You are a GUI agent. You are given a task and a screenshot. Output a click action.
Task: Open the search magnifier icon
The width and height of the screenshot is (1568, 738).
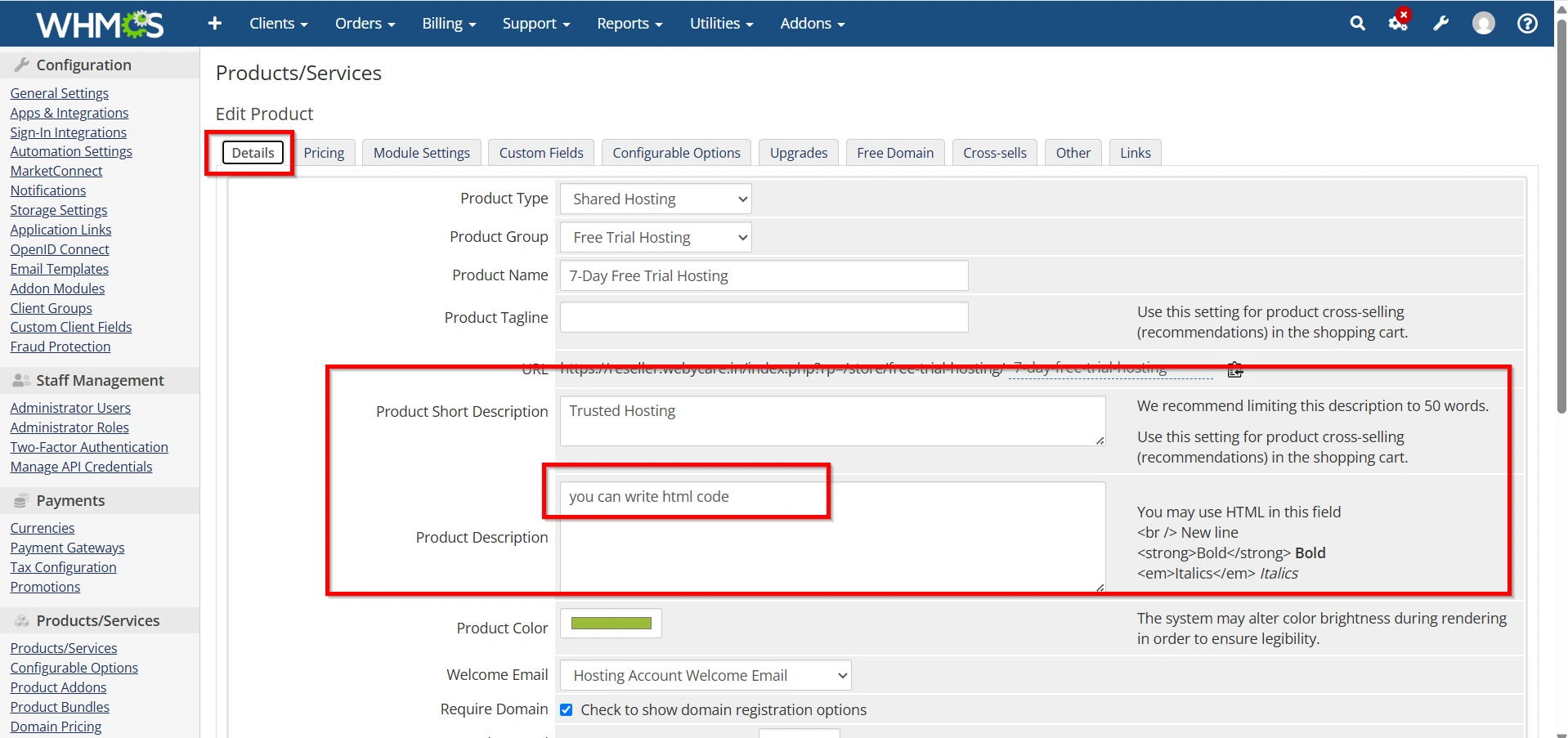coord(1357,24)
